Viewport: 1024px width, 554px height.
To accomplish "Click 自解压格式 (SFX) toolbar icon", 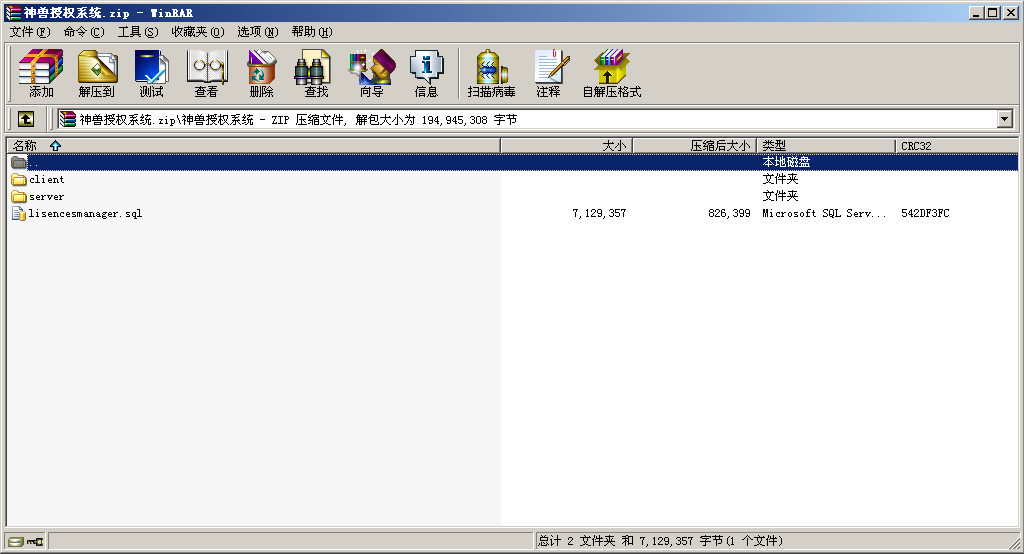I will point(611,73).
